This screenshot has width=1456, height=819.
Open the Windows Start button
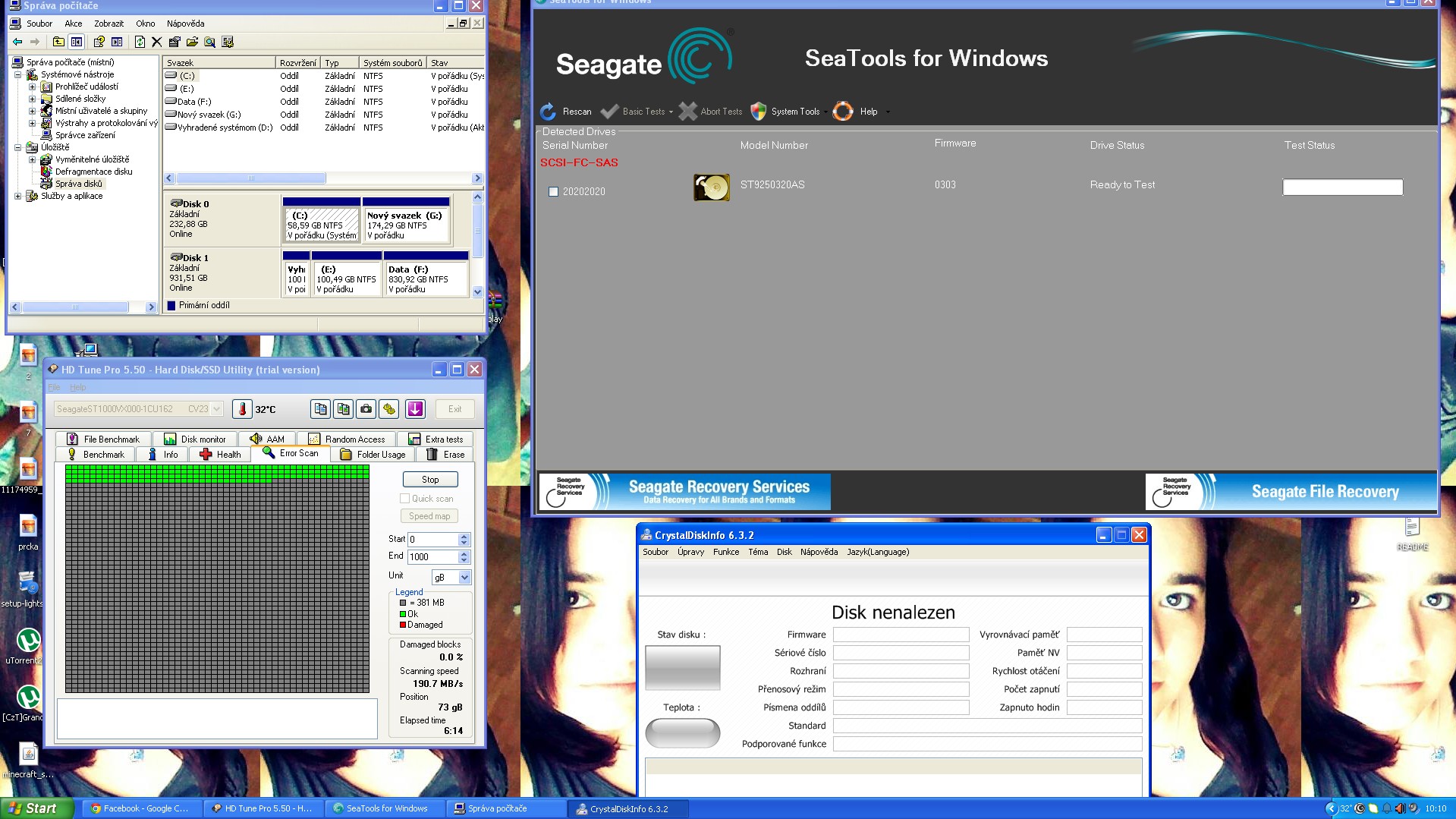(37, 808)
